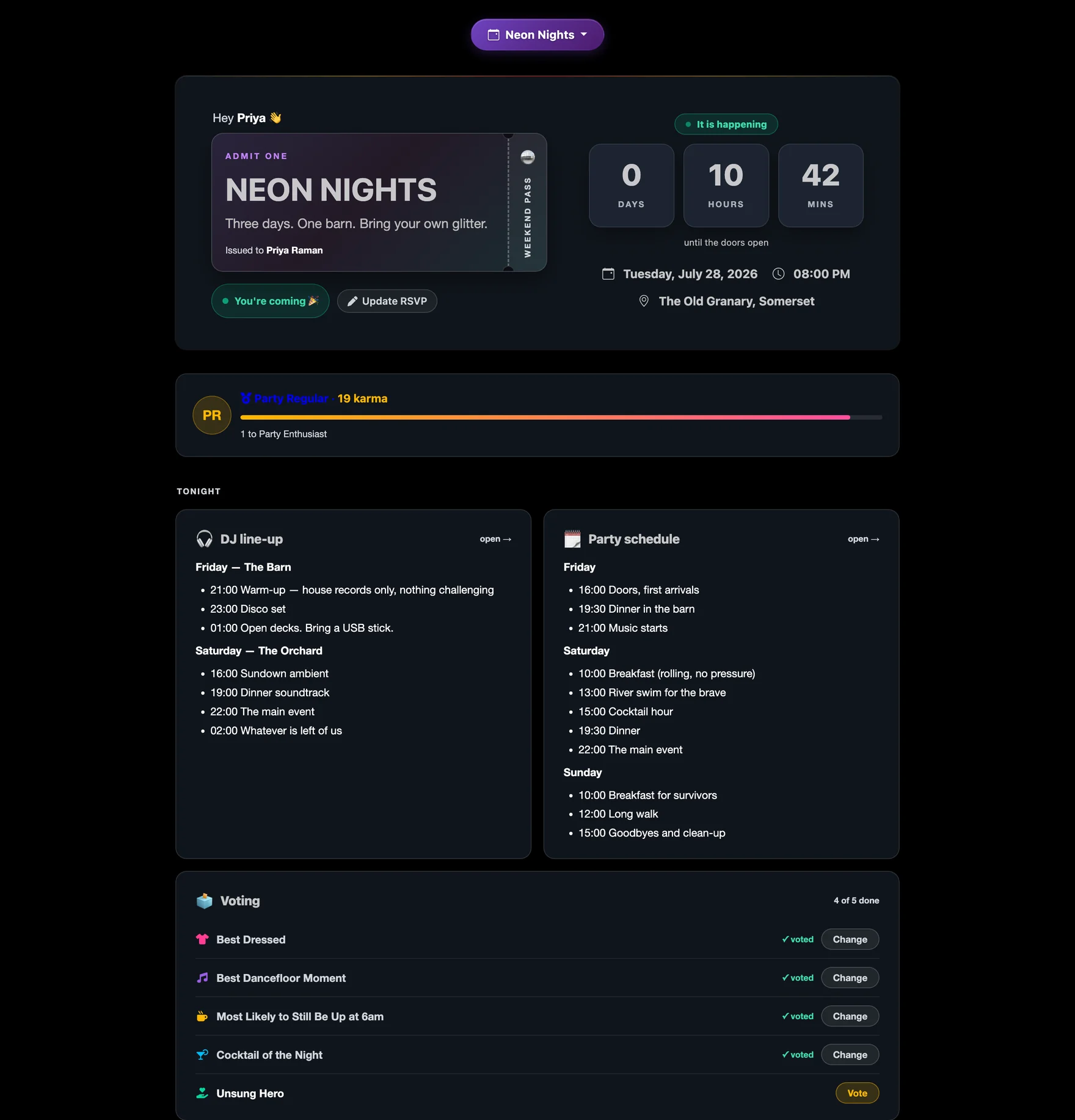The width and height of the screenshot is (1075, 1120).
Task: Click the waving hand emoji beside Priya
Action: 275,118
